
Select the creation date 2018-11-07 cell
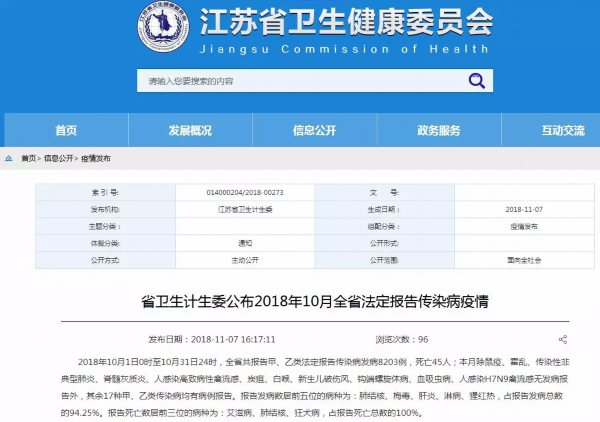pyautogui.click(x=524, y=210)
